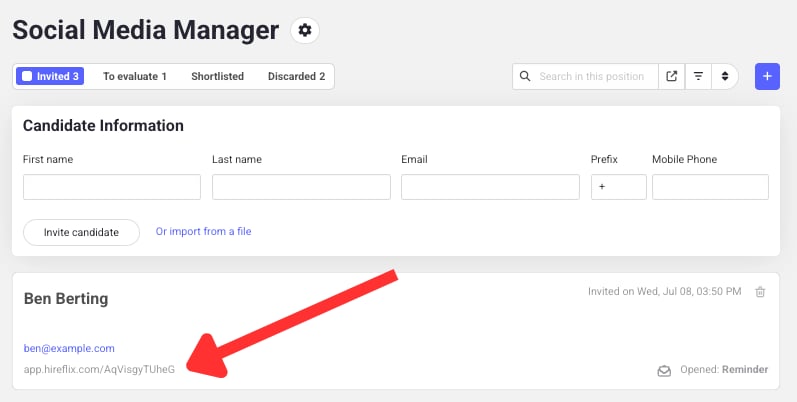
Task: Open the filter candidates icon
Action: tap(698, 76)
